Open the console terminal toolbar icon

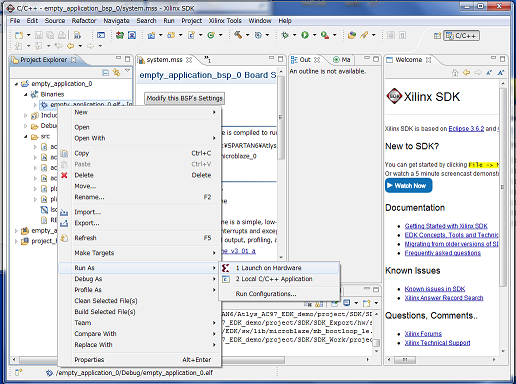pyautogui.click(x=101, y=35)
